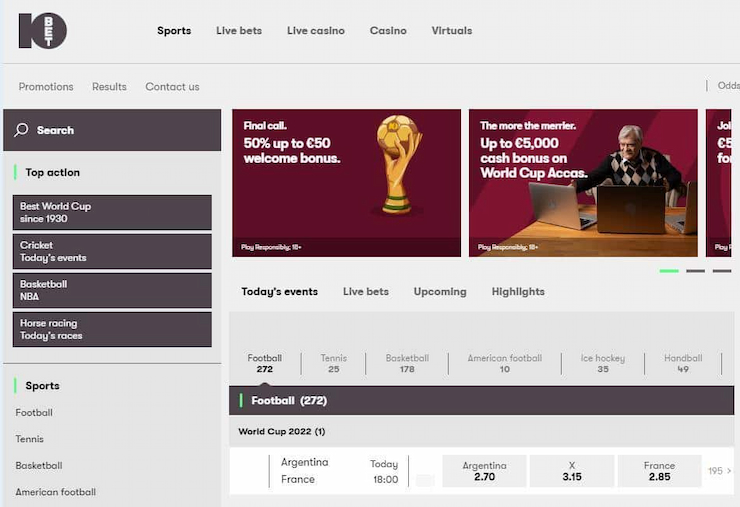Select first green carousel indicator

coord(669,271)
